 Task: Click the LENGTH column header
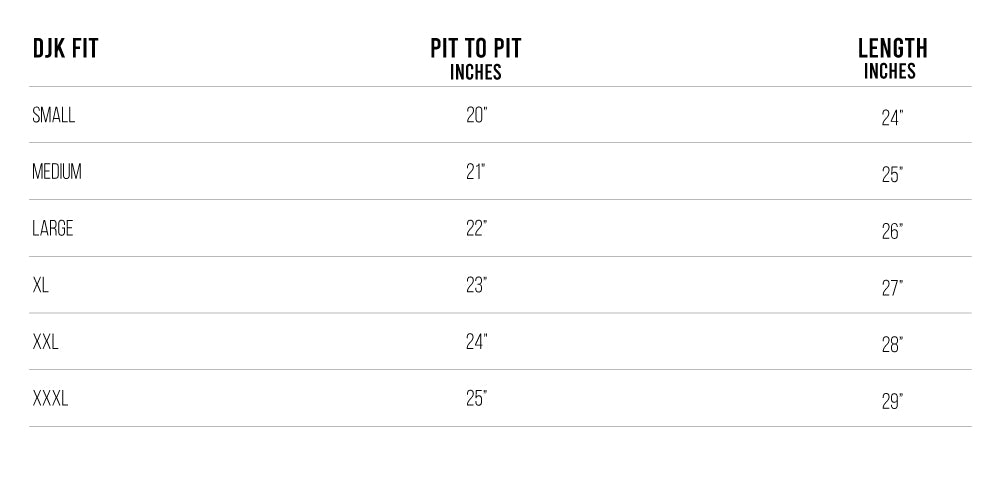892,48
